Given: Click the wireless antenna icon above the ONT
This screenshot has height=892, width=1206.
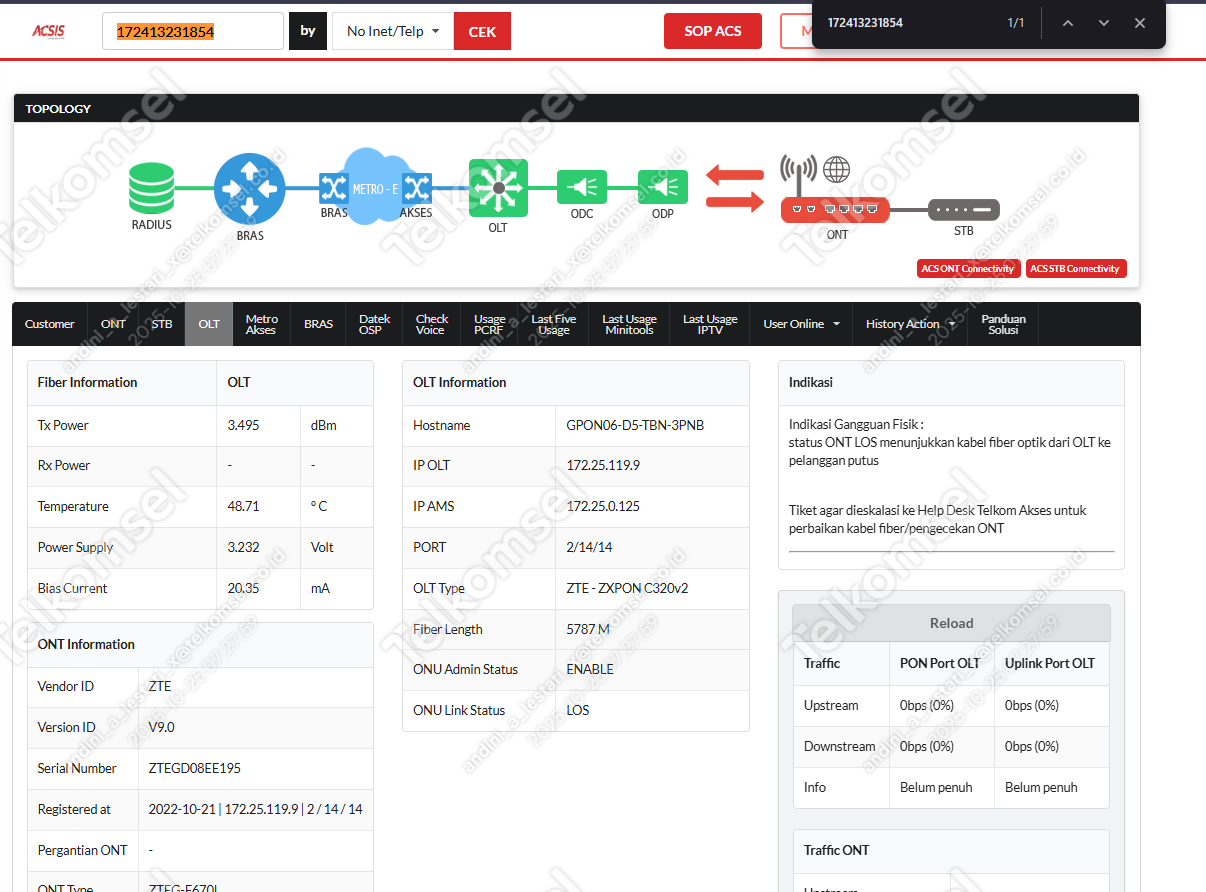Looking at the screenshot, I should coord(798,174).
